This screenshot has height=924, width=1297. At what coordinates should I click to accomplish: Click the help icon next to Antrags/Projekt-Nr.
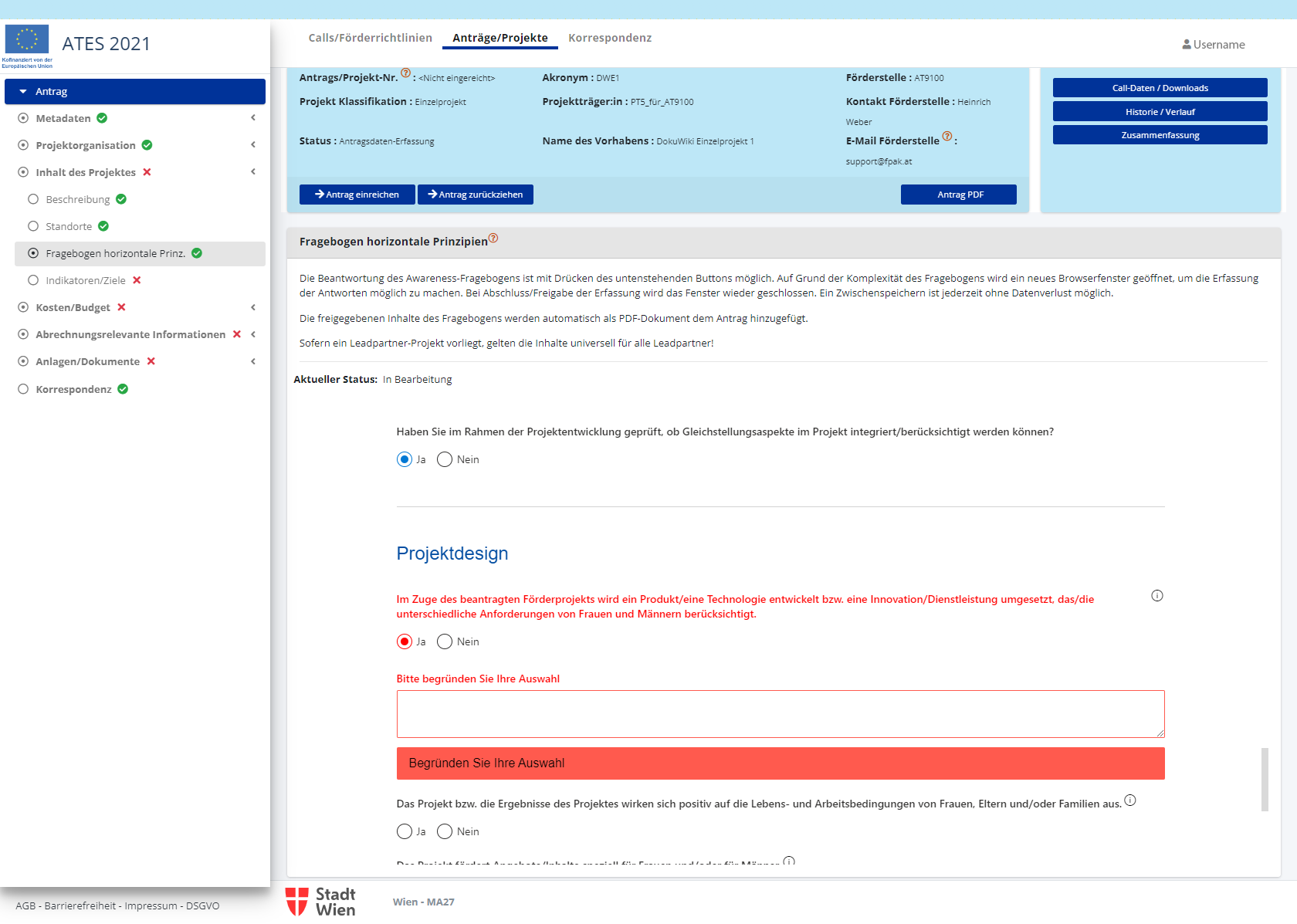pyautogui.click(x=405, y=73)
